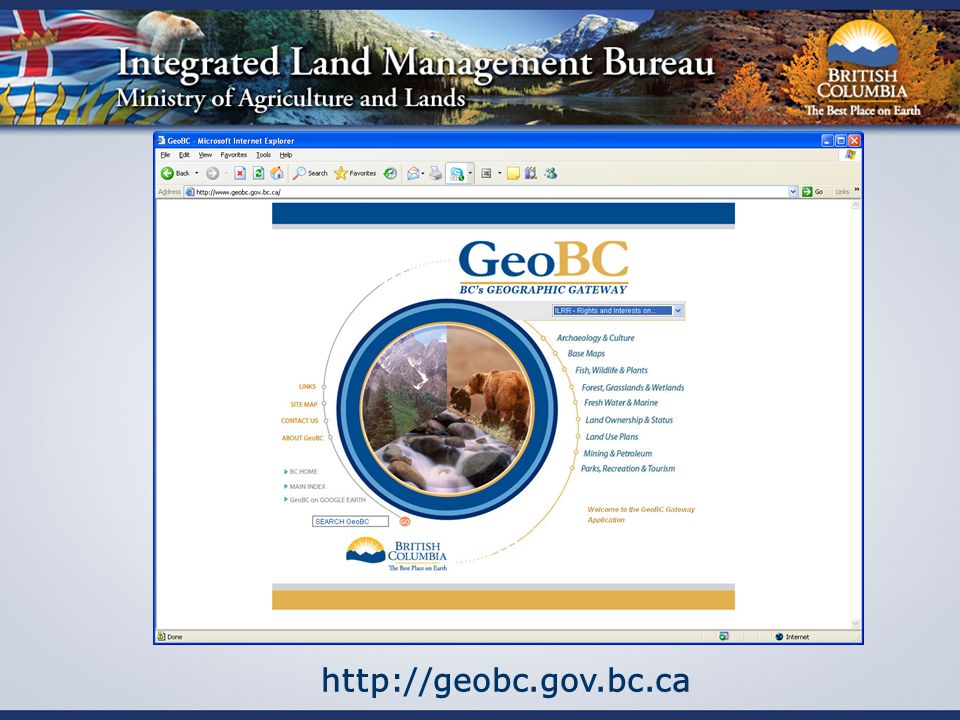Open Fish, Wildlife & Plants link
Image resolution: width=960 pixels, height=720 pixels.
tap(611, 370)
